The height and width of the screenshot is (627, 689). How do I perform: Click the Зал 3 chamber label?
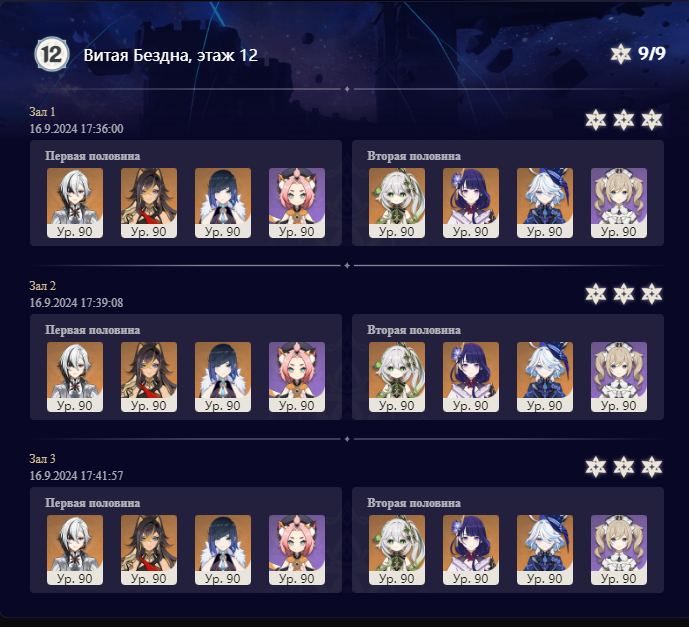pyautogui.click(x=43, y=459)
